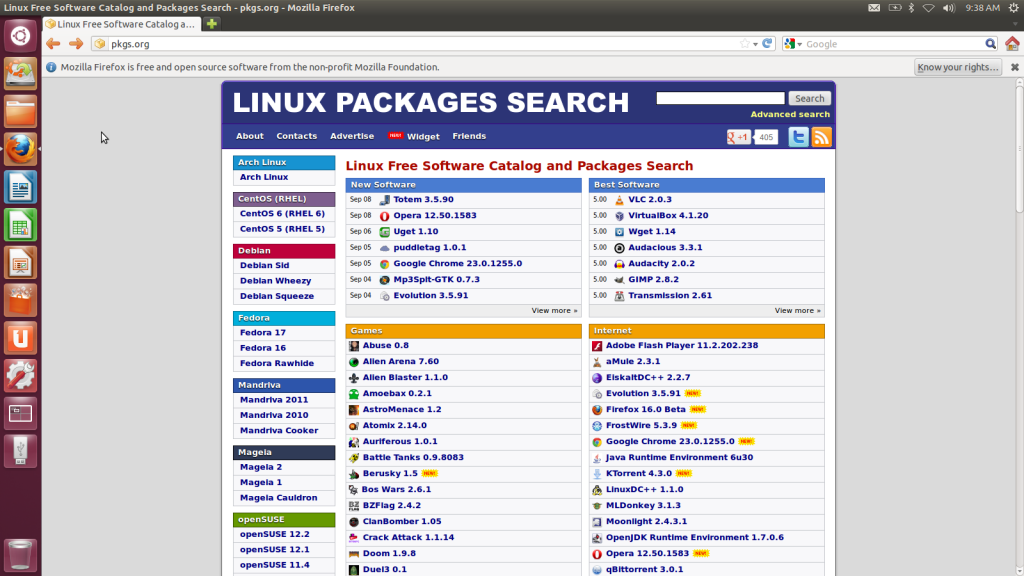
Task: Click the pkgs.org search input field
Action: click(x=720, y=98)
